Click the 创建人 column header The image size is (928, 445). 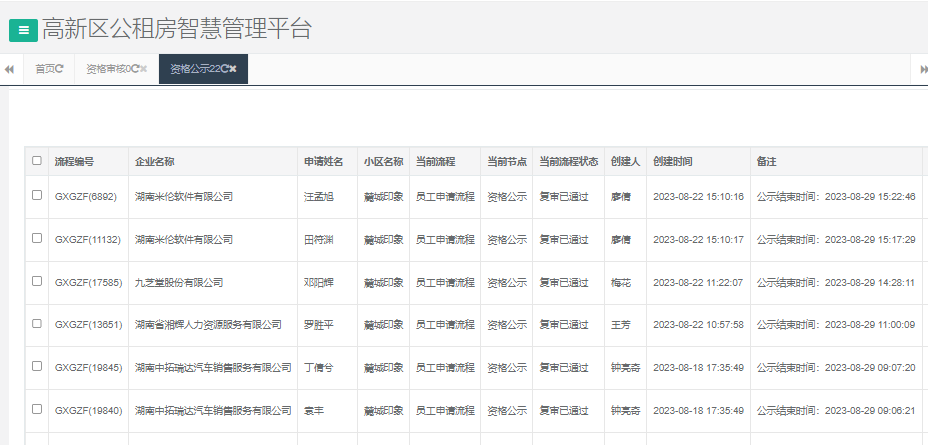626,162
